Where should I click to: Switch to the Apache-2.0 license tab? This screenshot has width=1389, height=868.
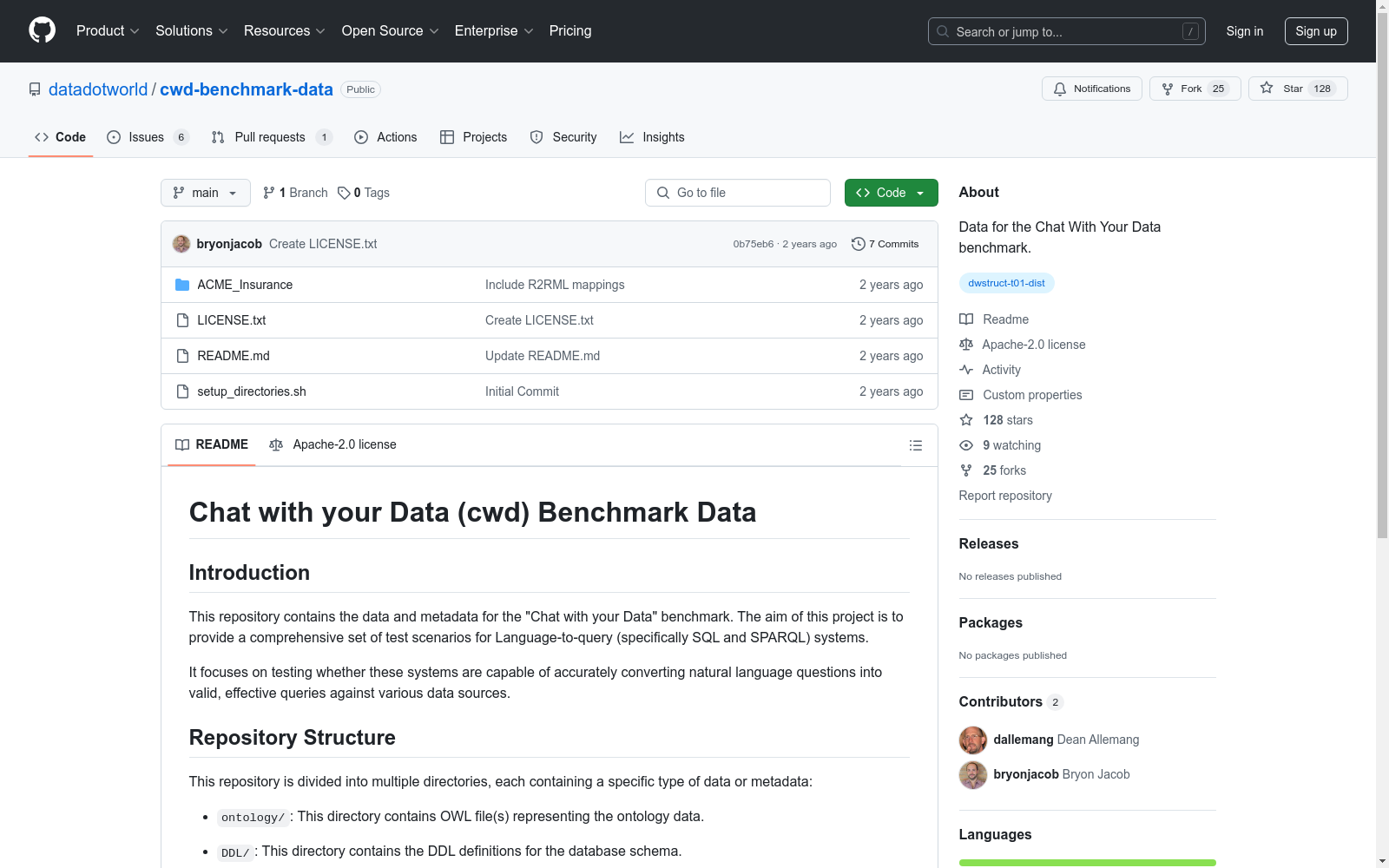point(332,444)
